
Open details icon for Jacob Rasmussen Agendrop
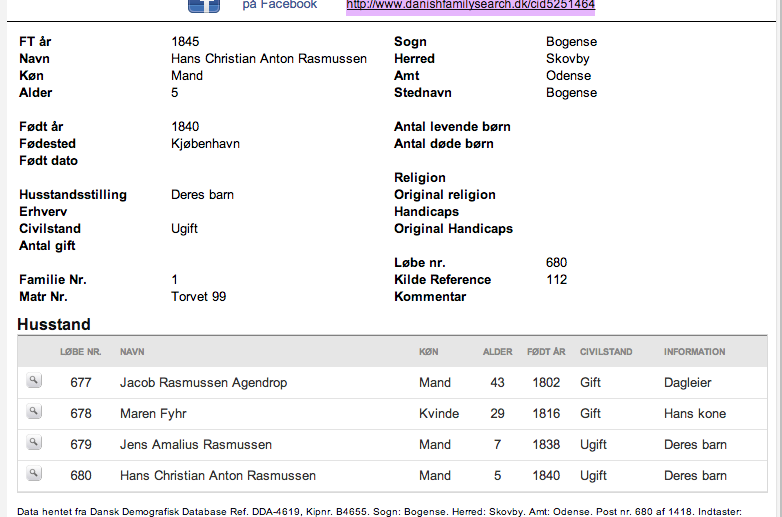[x=34, y=381]
